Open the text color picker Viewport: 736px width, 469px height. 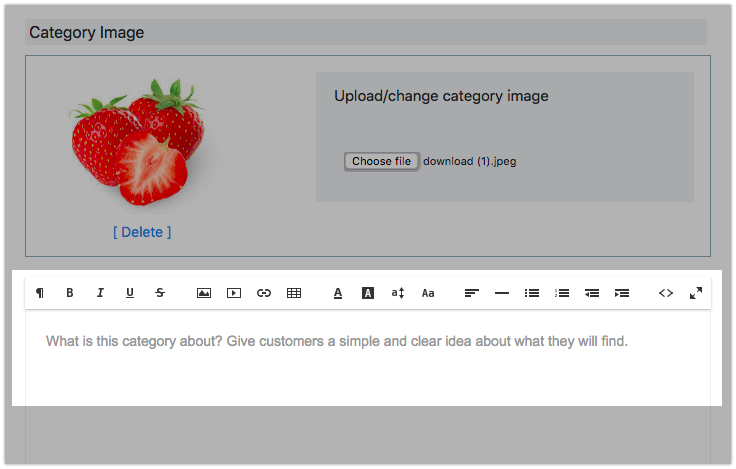pos(338,293)
